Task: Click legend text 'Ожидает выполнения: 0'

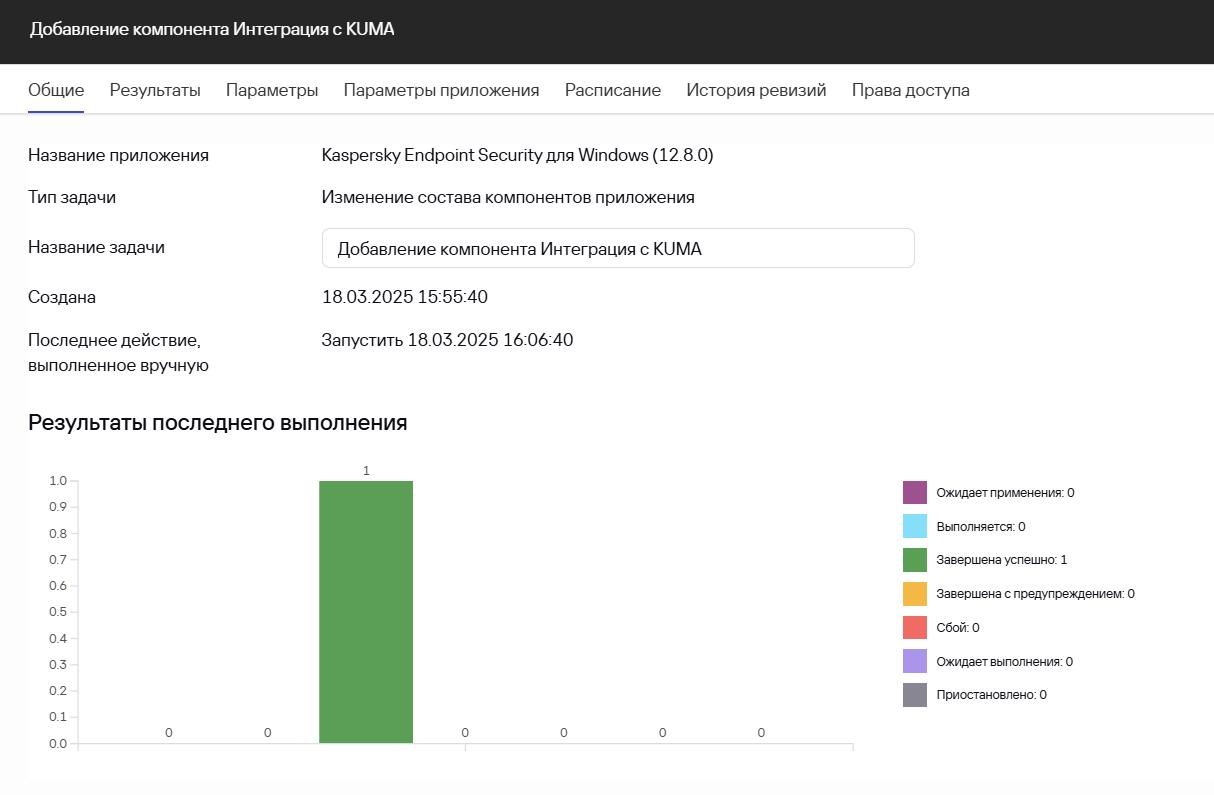Action: coord(1004,661)
